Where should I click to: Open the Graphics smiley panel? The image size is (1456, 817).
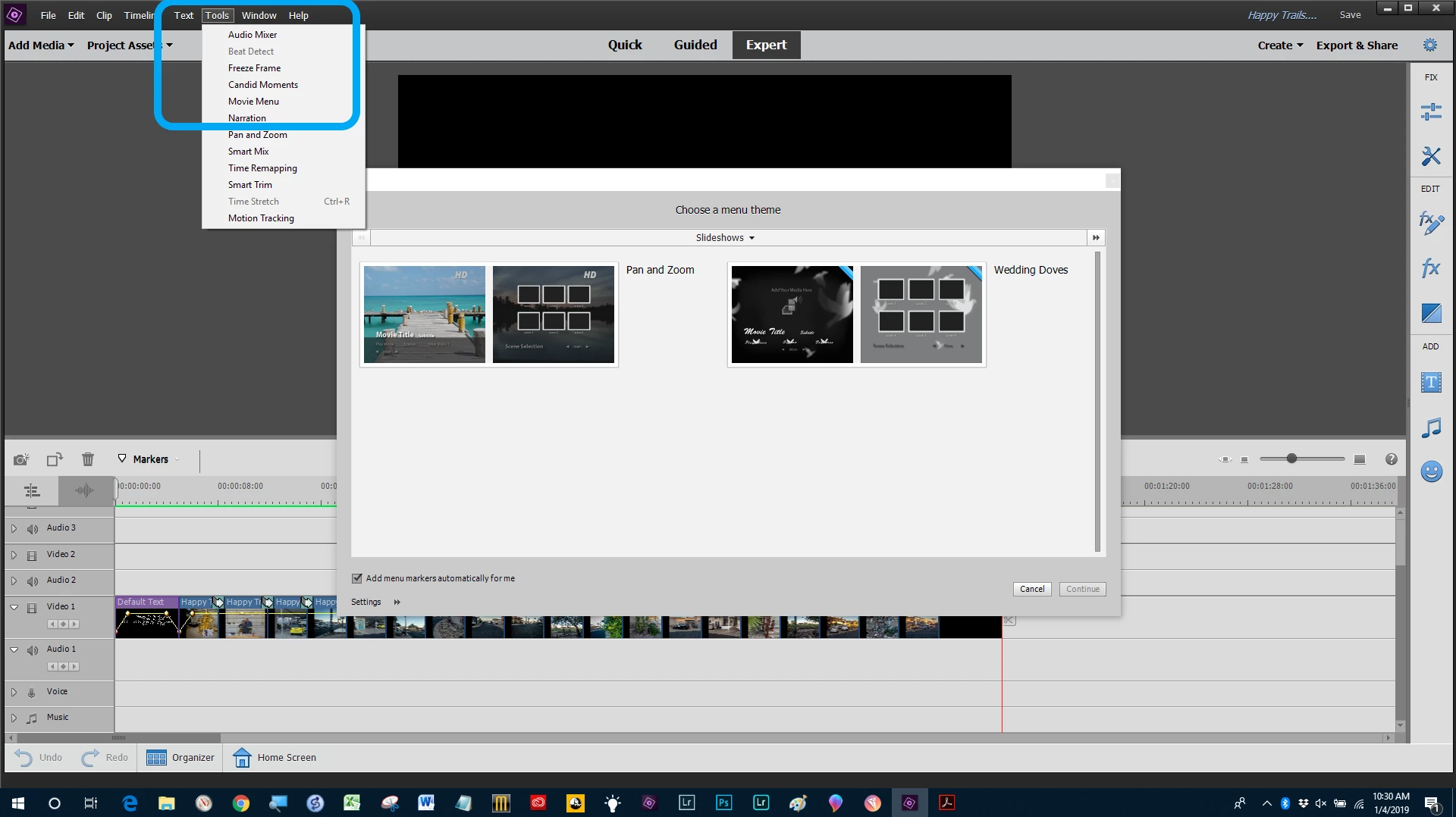click(x=1431, y=472)
